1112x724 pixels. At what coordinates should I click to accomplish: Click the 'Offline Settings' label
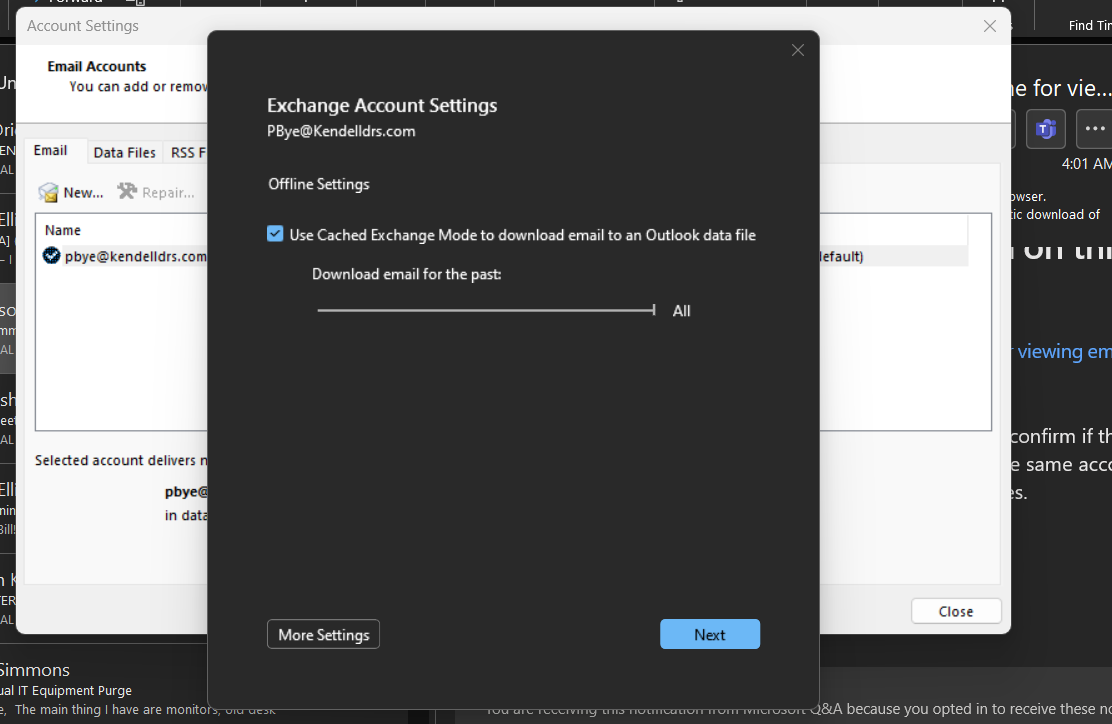(318, 184)
